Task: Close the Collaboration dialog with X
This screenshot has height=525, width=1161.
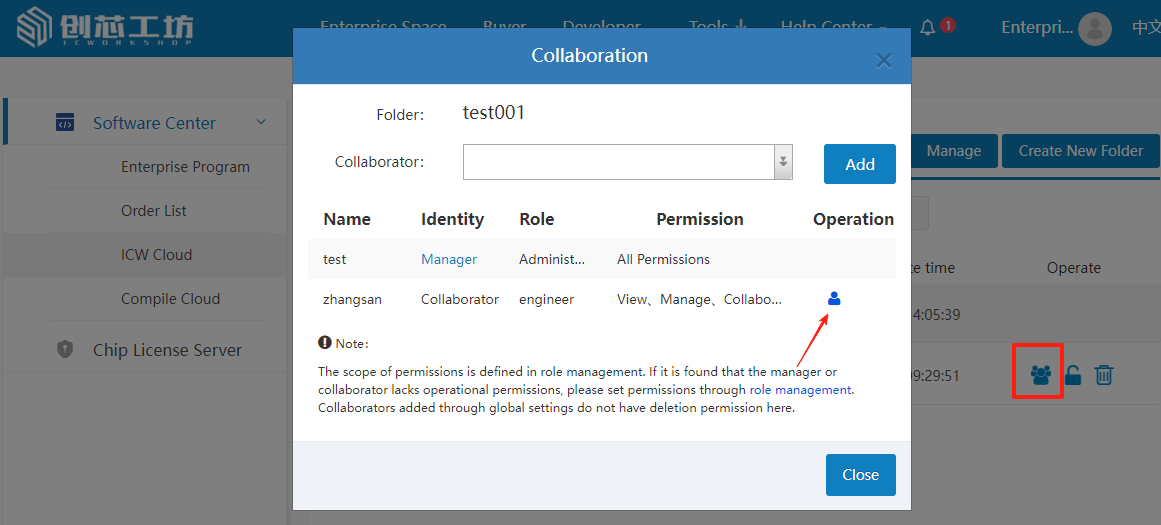Action: point(883,60)
